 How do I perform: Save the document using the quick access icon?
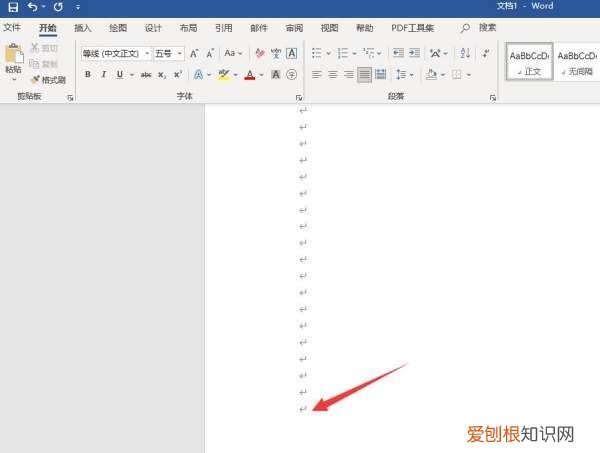coord(13,7)
